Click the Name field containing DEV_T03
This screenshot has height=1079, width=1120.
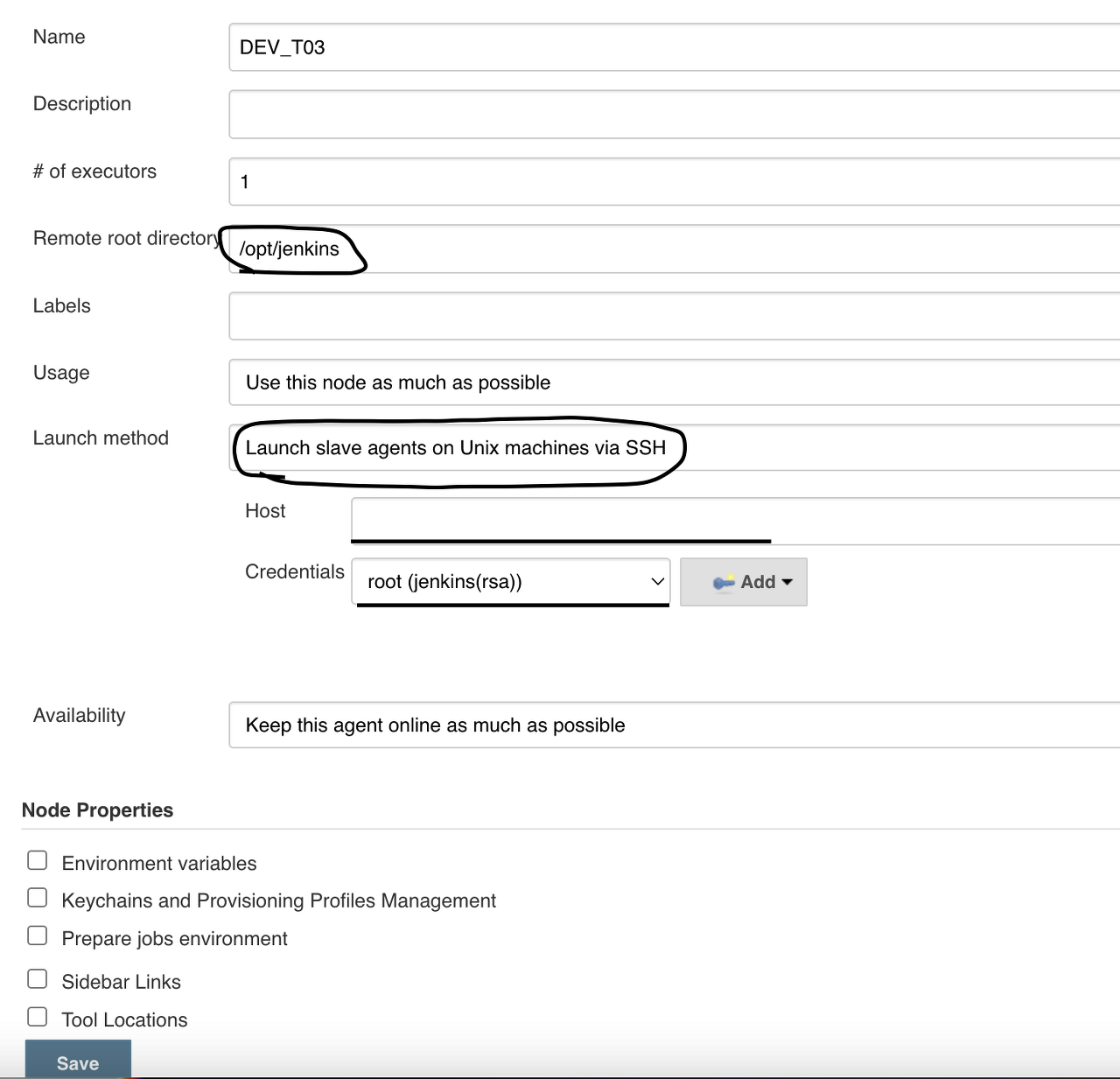pos(675,47)
